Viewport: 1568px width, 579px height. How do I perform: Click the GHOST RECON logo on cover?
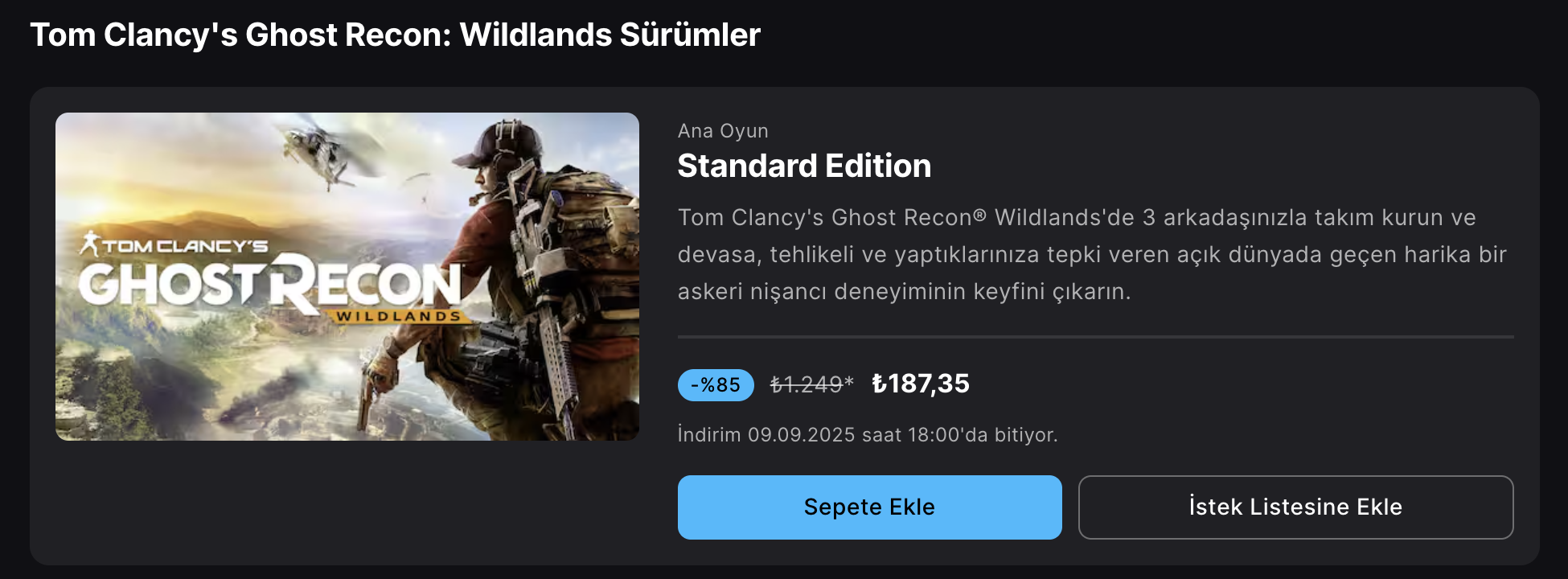[270, 284]
